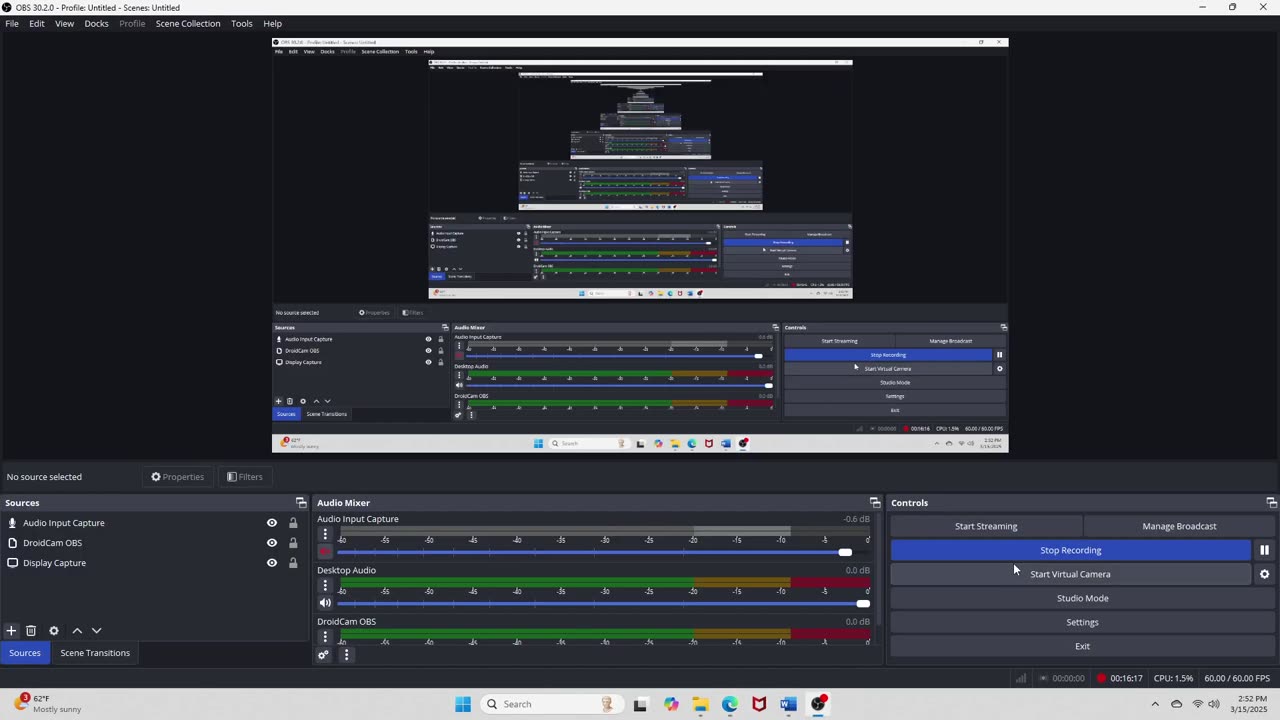Pause the recording with the pause icon
The width and height of the screenshot is (1280, 720).
pos(1264,550)
